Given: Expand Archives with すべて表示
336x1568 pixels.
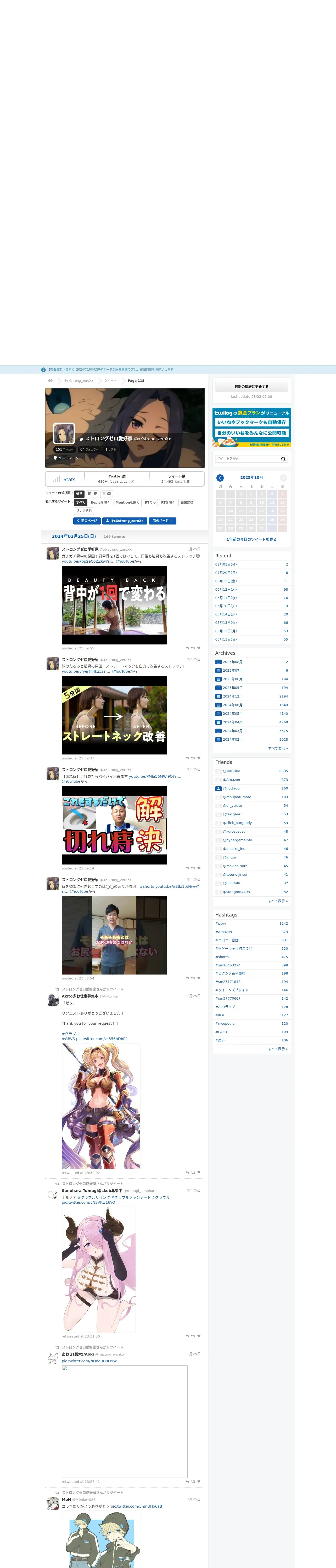Looking at the screenshot, I should [x=278, y=748].
